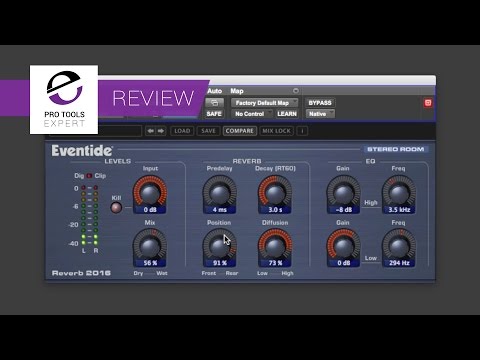The image size is (480, 360).
Task: Click the Map label in plugin header
Action: click(237, 91)
